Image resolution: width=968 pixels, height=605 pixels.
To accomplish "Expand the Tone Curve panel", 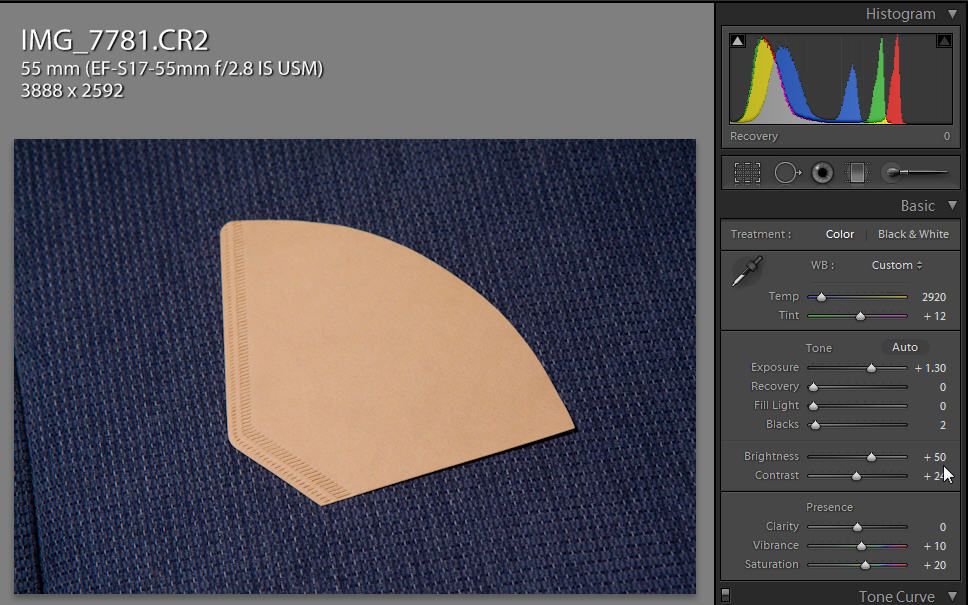I will (951, 597).
